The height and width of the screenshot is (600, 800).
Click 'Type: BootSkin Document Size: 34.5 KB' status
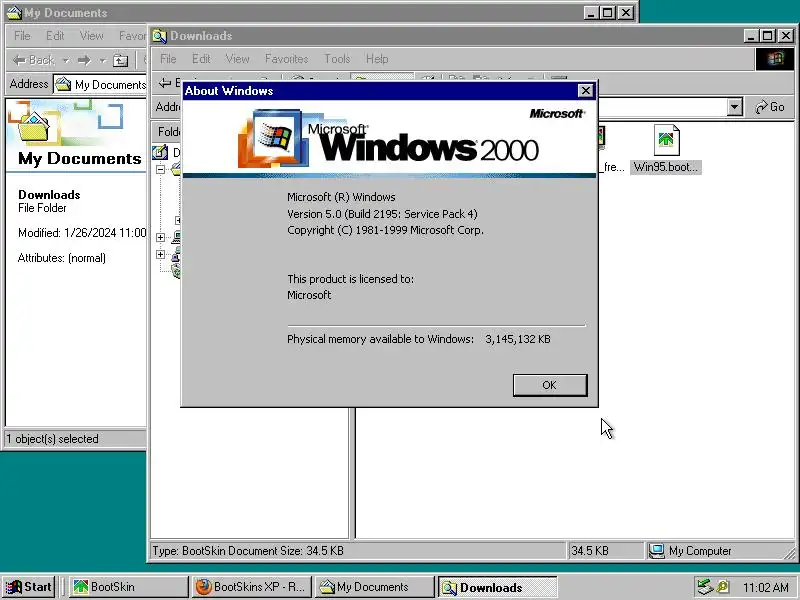coord(248,551)
